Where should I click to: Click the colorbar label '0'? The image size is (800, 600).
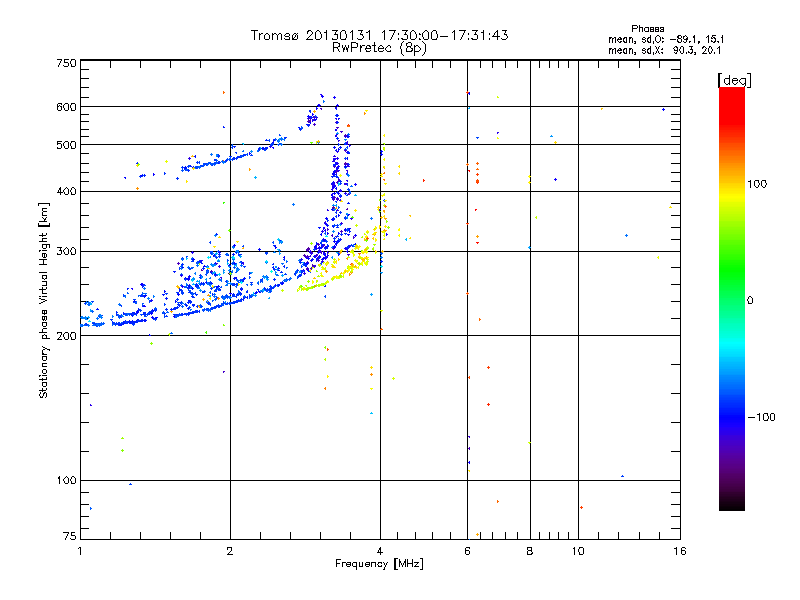click(750, 301)
